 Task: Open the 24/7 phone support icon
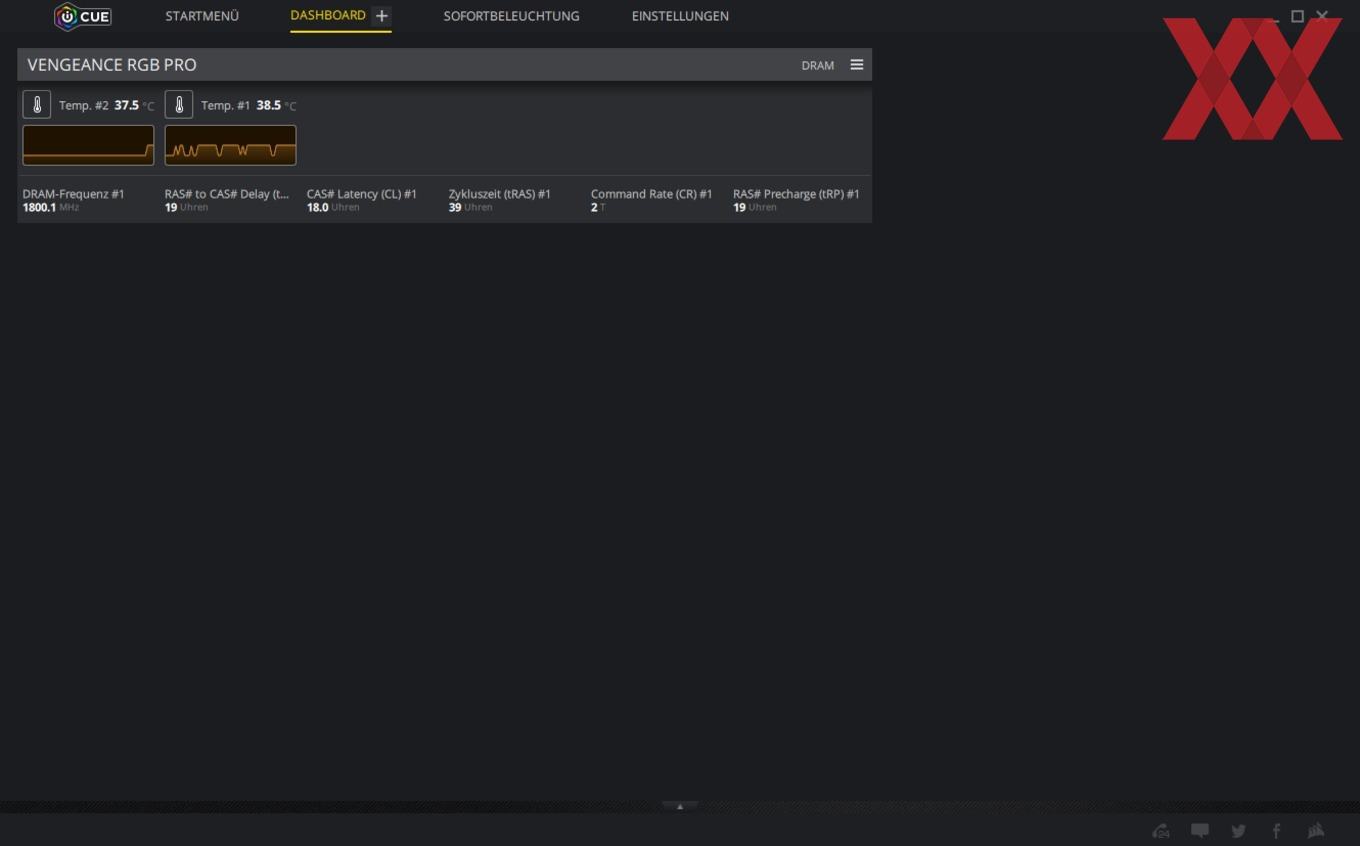click(x=1161, y=830)
